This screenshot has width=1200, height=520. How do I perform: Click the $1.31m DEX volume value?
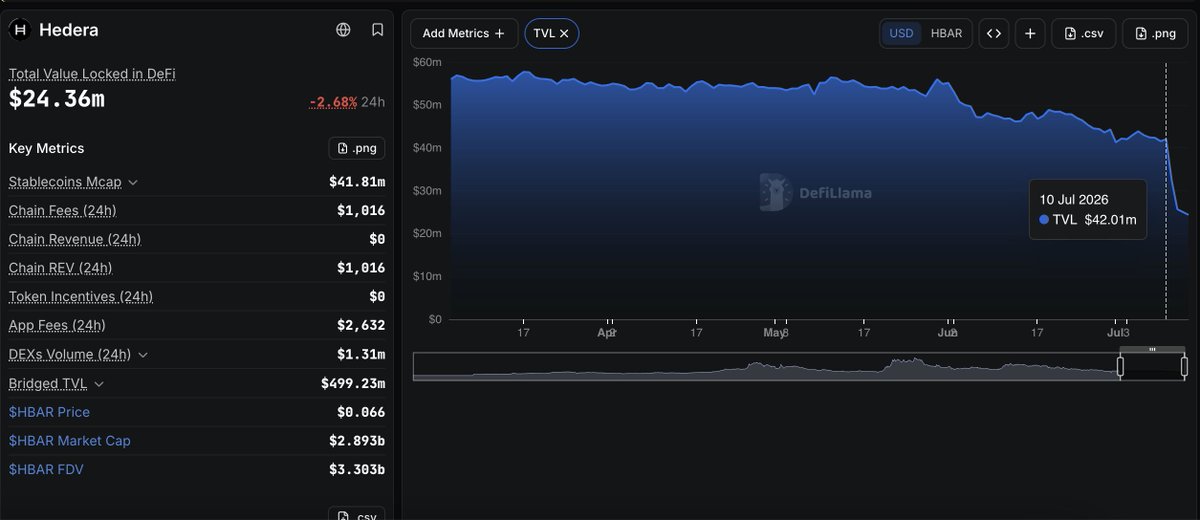click(x=360, y=355)
